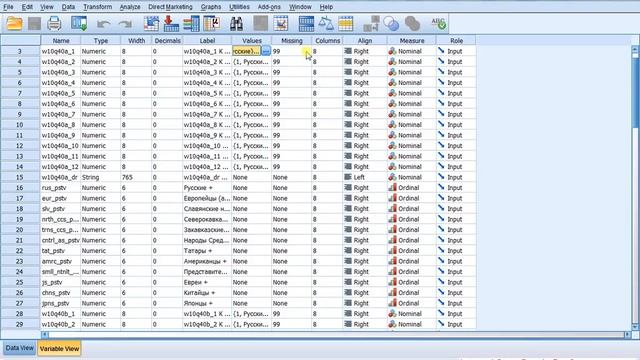Open the Graphs menu
This screenshot has height=360, width=640.
pyautogui.click(x=211, y=7)
